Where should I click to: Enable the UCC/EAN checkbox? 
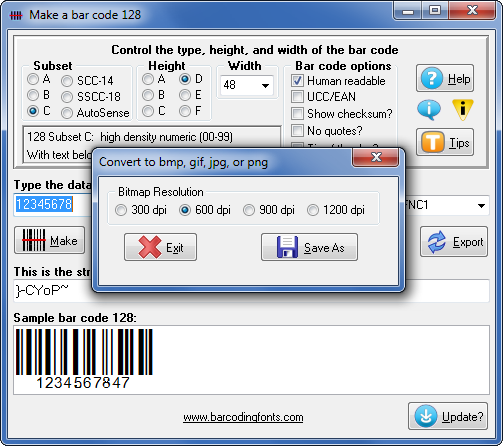click(297, 96)
